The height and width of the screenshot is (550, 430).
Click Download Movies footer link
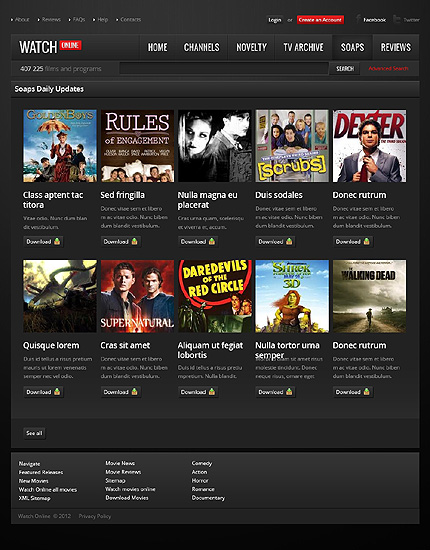pos(127,498)
